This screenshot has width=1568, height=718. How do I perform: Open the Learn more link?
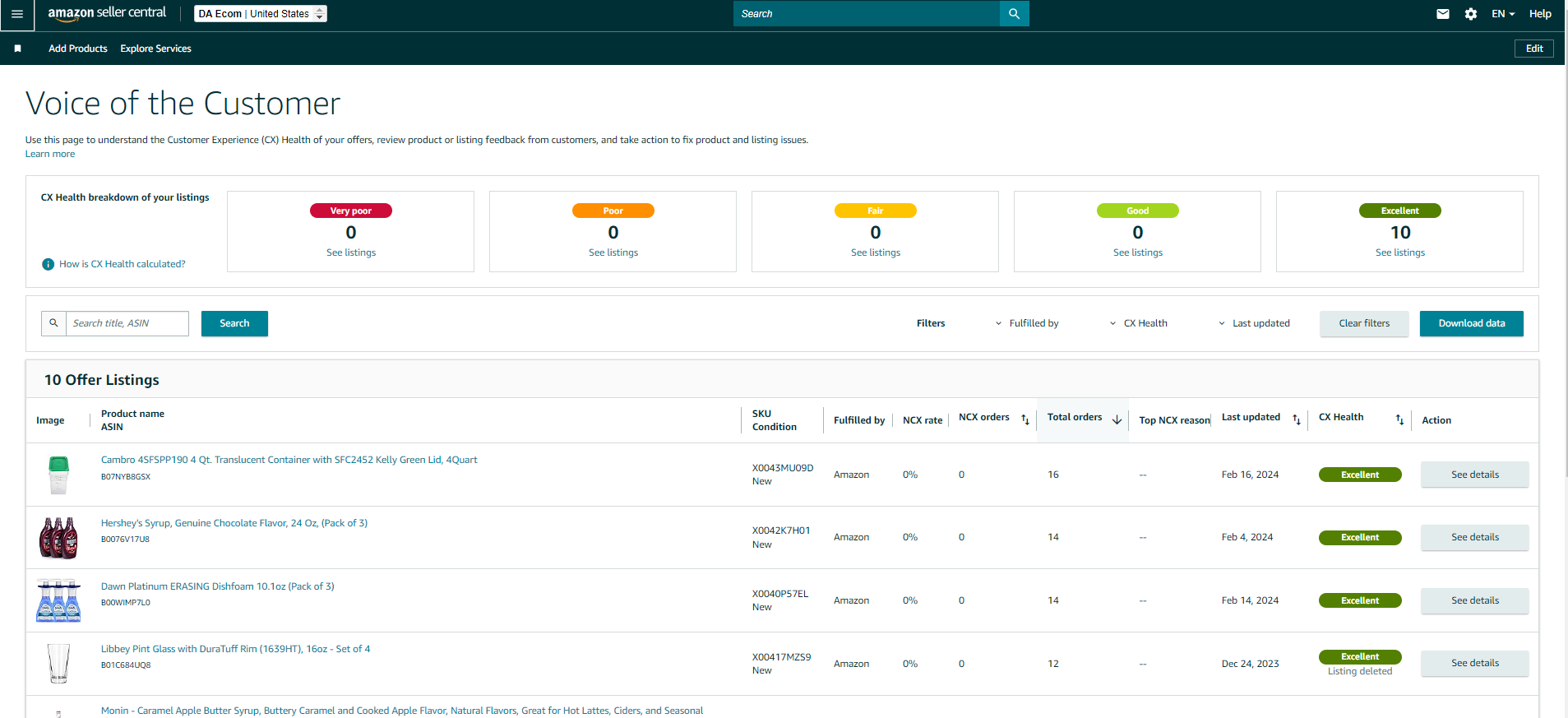50,154
